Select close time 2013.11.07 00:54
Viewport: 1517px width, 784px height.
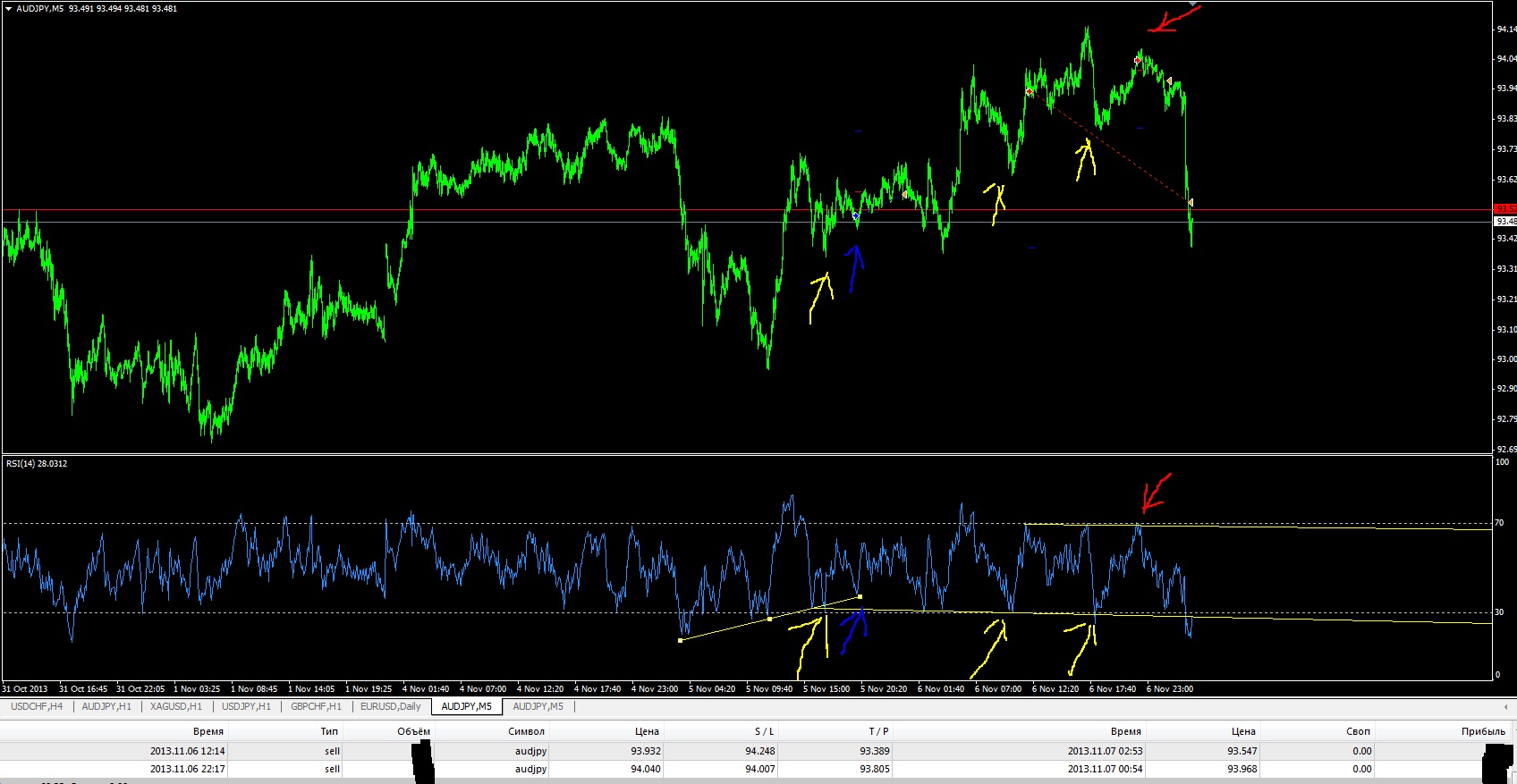coord(1105,769)
